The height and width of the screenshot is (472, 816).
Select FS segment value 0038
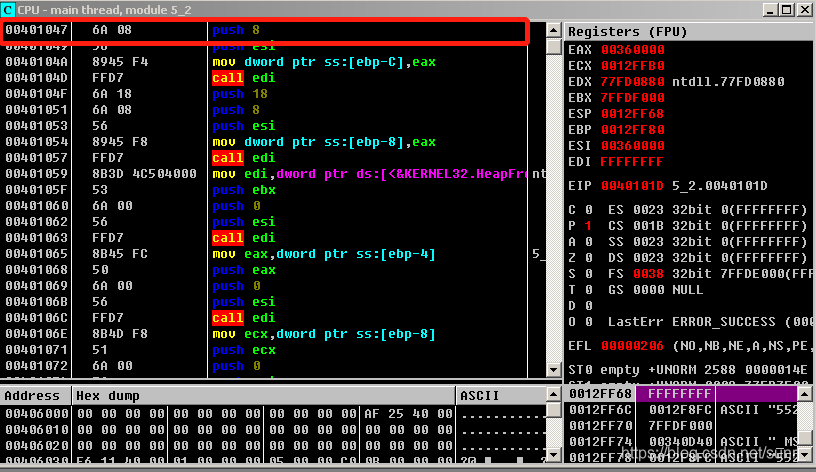point(648,274)
